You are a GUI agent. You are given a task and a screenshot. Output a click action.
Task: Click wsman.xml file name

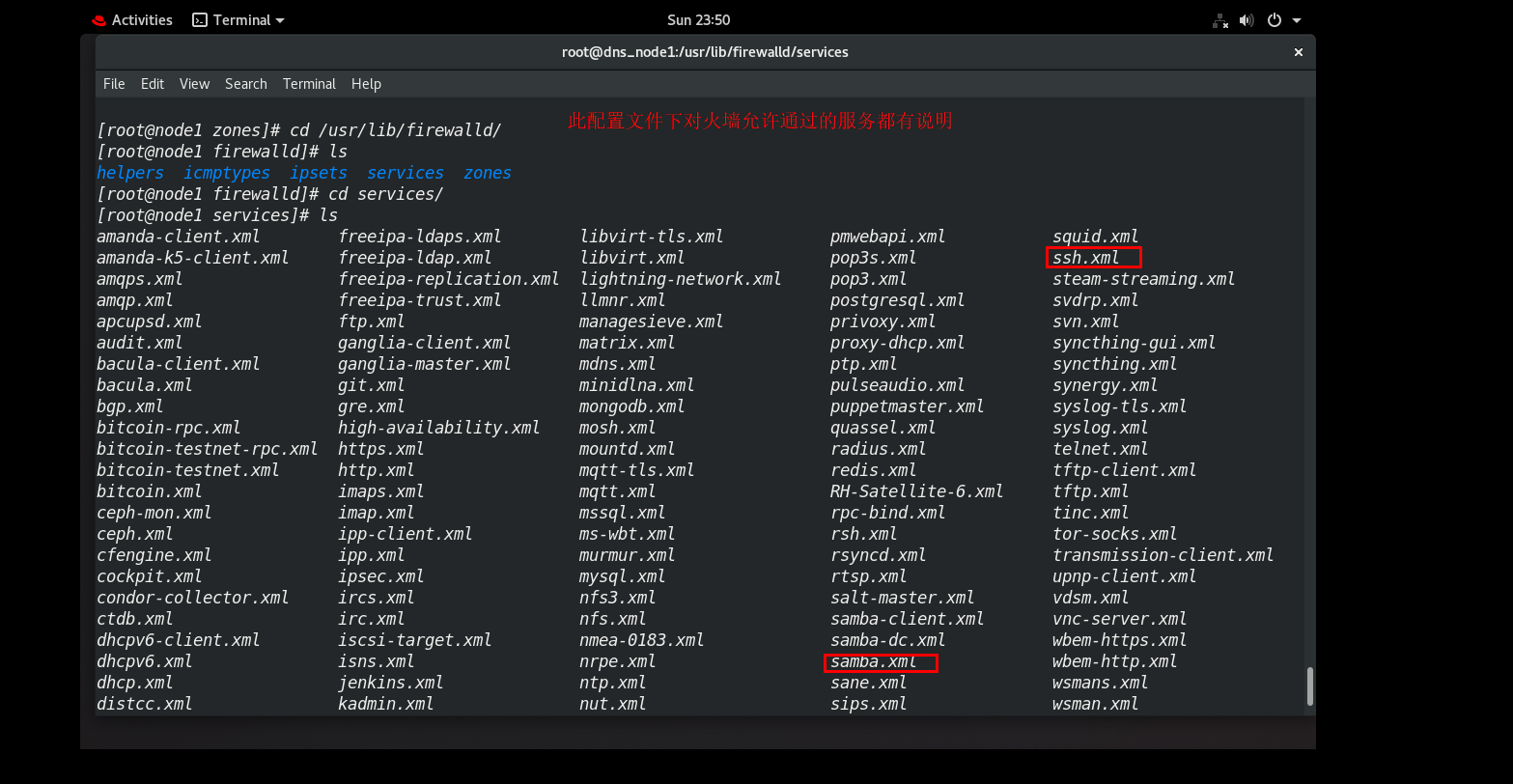(x=1096, y=704)
